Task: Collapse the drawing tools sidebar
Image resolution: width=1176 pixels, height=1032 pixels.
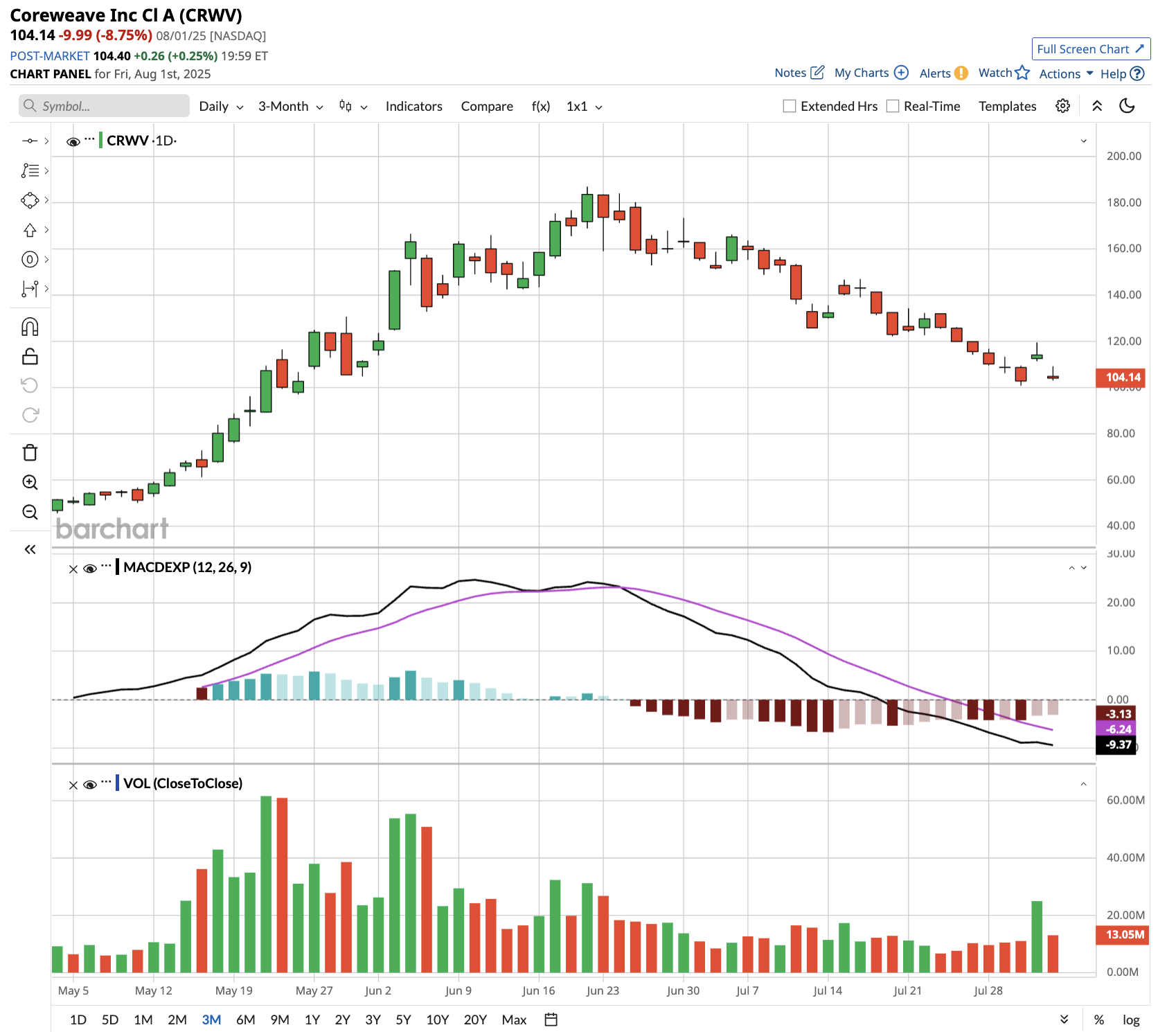Action: [x=30, y=549]
